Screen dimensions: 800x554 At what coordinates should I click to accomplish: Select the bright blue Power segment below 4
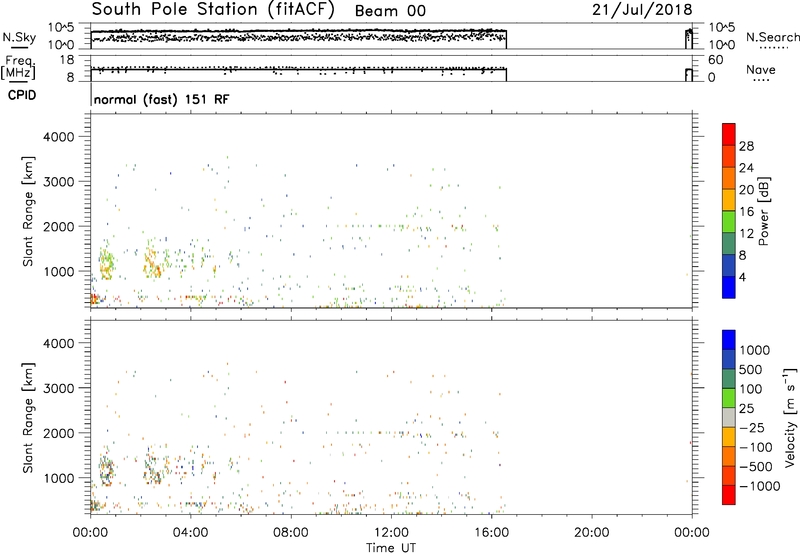coord(729,287)
